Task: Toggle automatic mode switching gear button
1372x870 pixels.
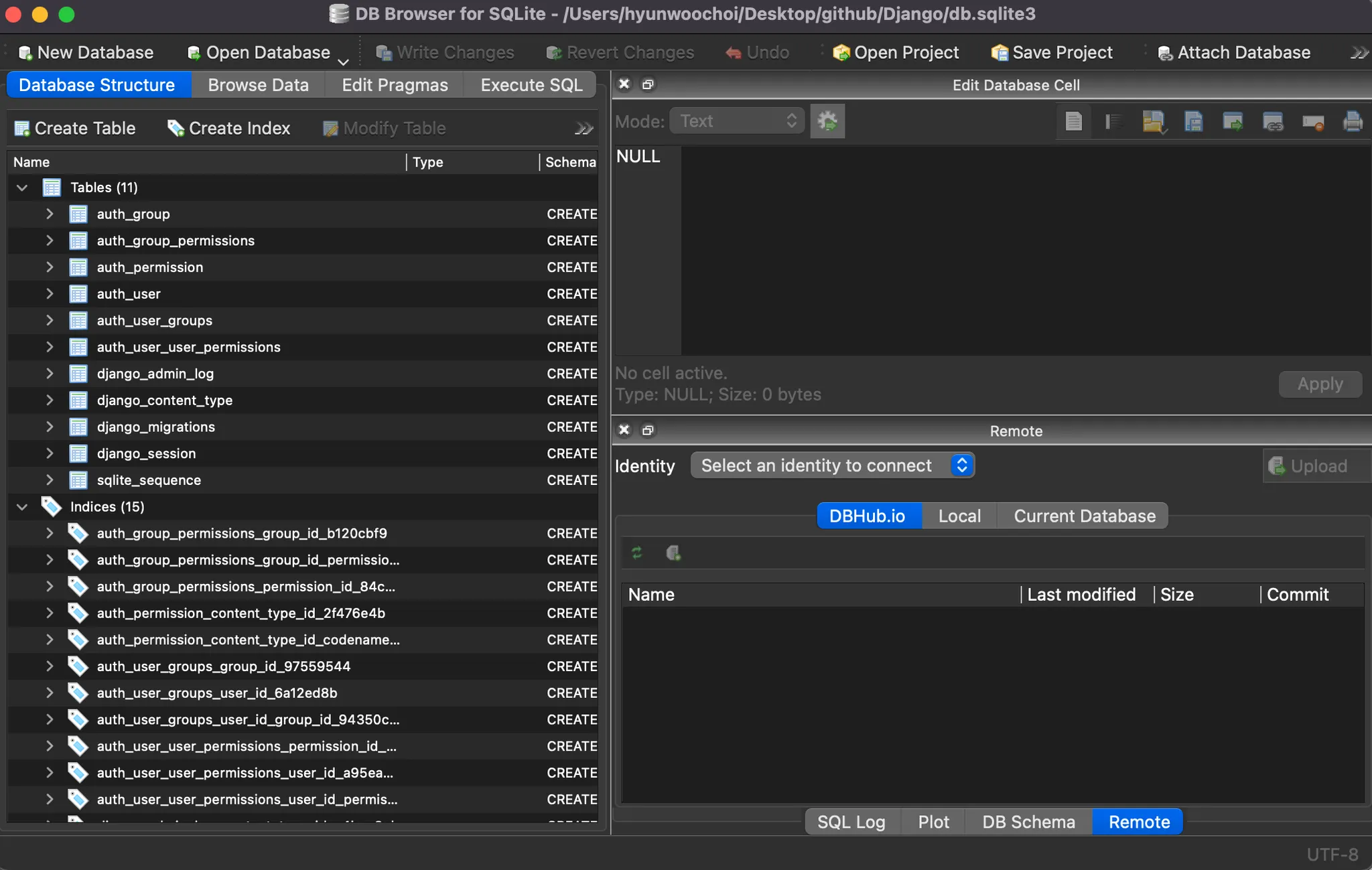Action: 827,121
